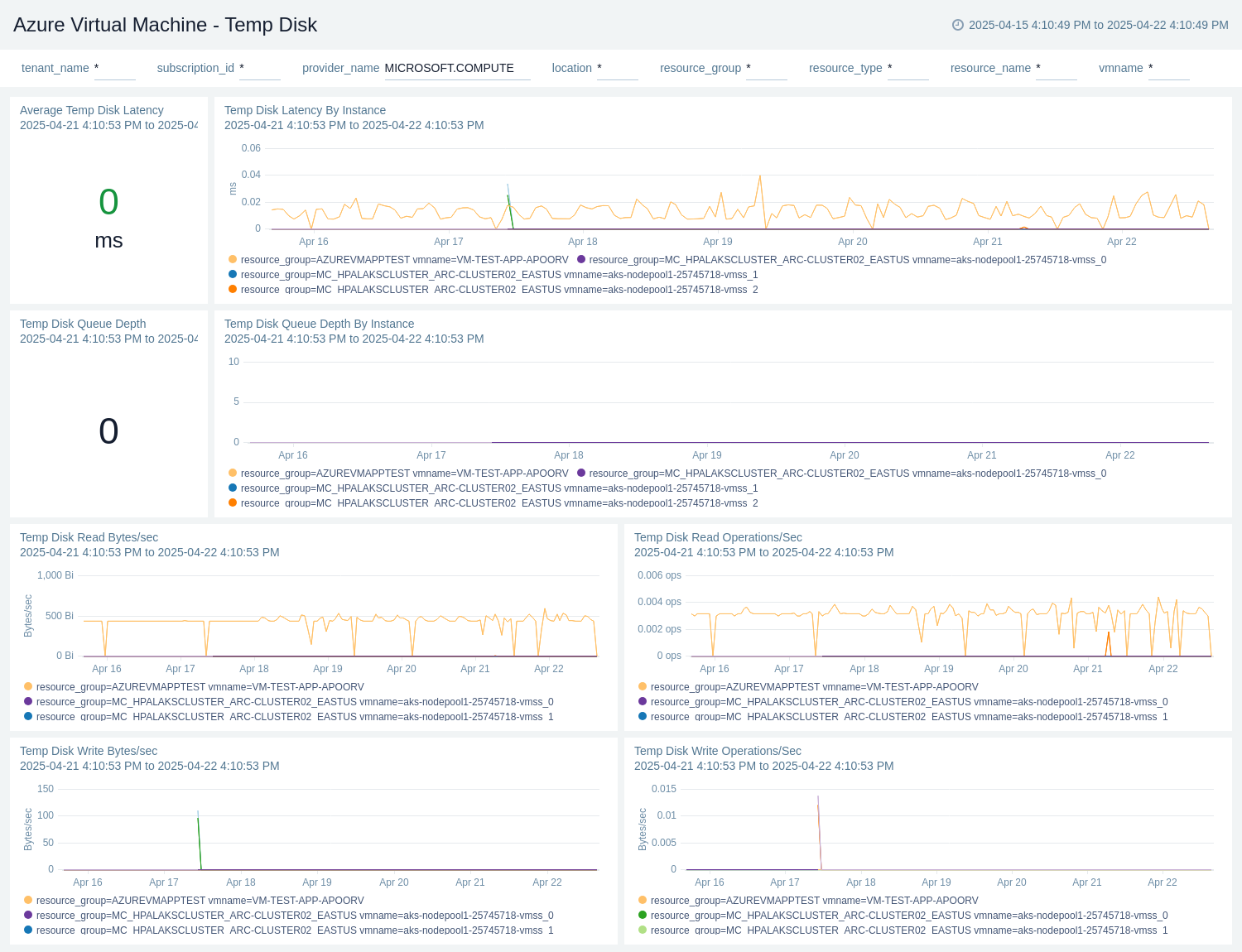The image size is (1242, 952).
Task: Click Apr 20 axis label in Latency By Instance
Action: click(x=853, y=242)
